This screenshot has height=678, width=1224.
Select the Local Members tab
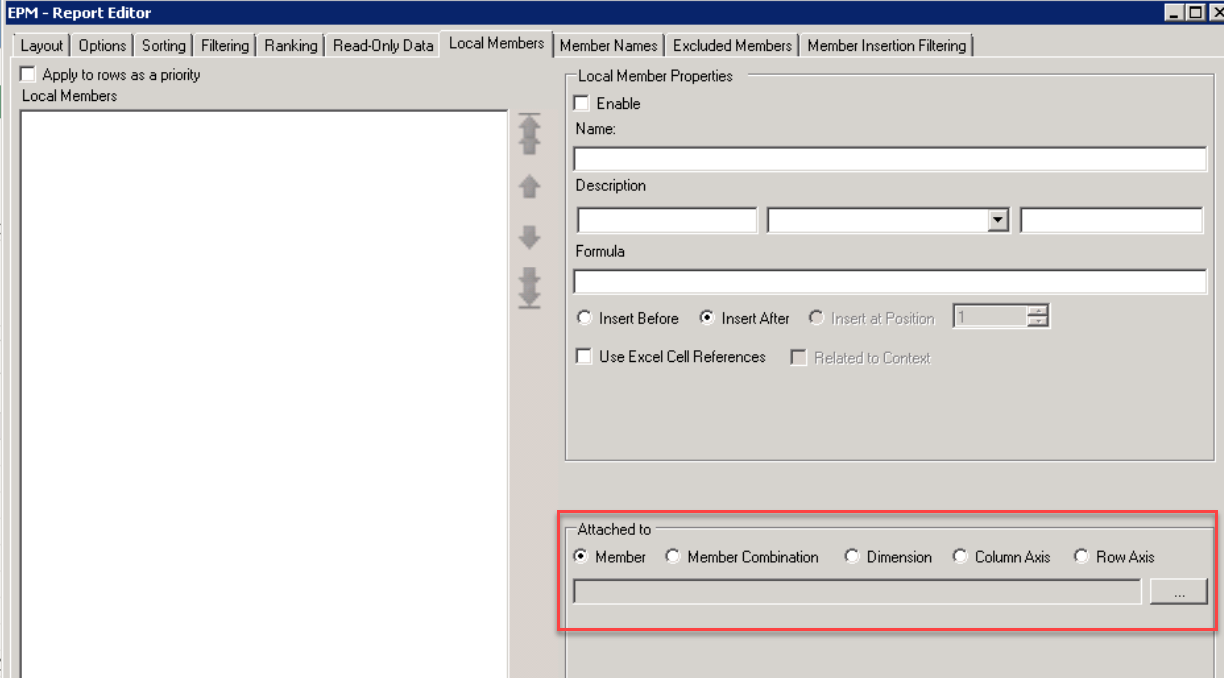tap(497, 43)
